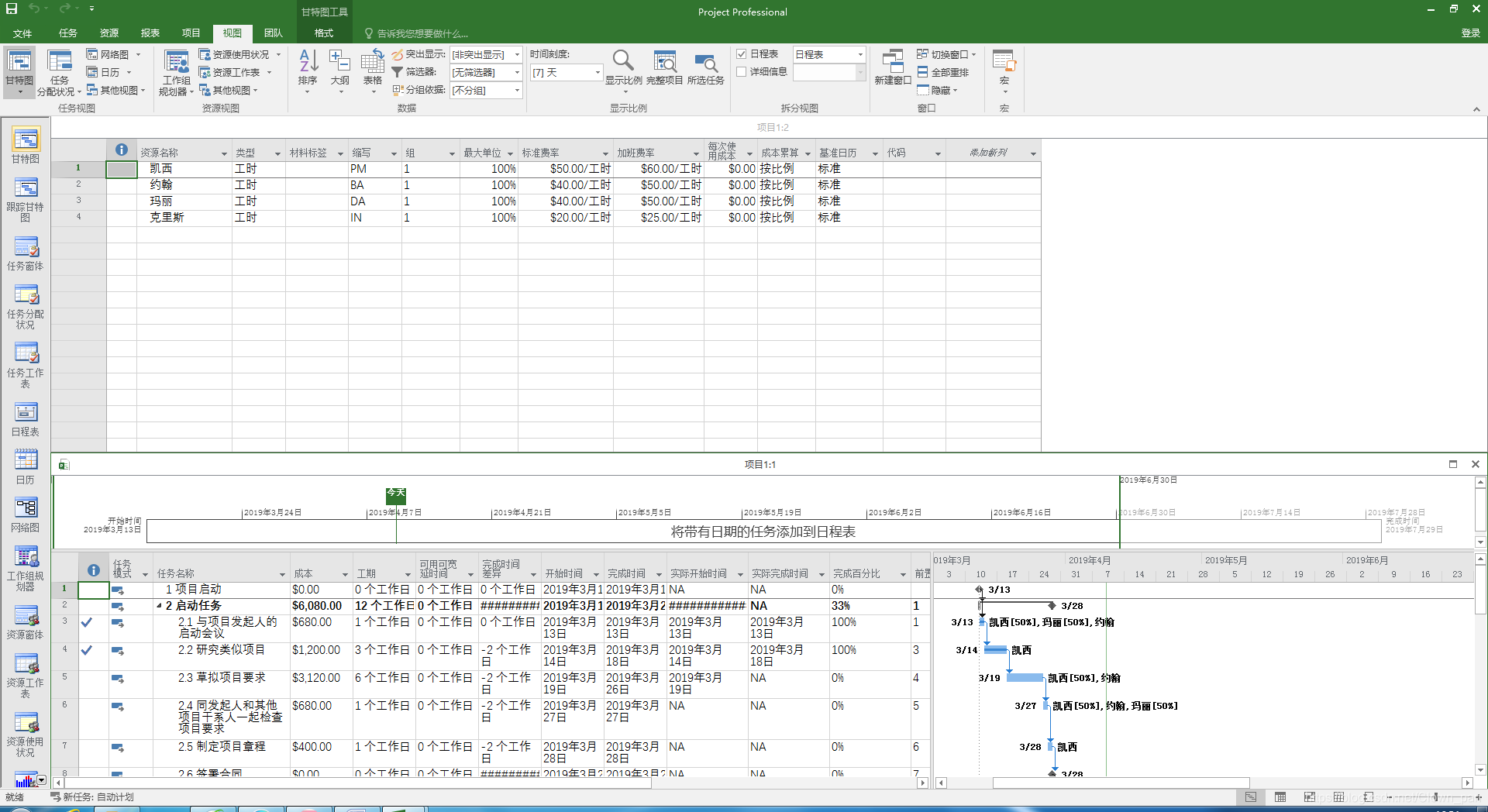Open the File tab
1488x812 pixels.
(22, 33)
